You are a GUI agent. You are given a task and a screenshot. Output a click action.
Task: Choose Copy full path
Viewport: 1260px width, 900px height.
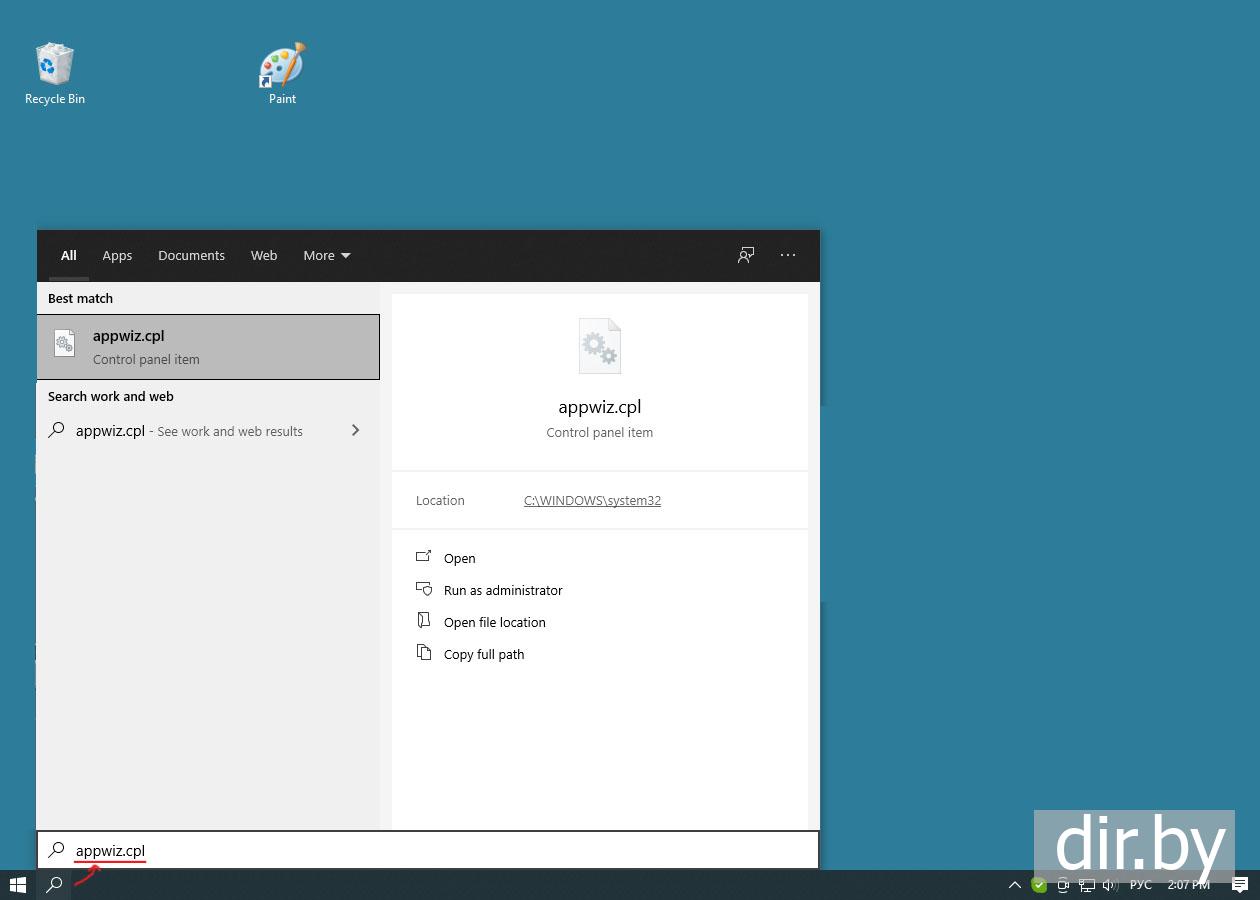[483, 654]
